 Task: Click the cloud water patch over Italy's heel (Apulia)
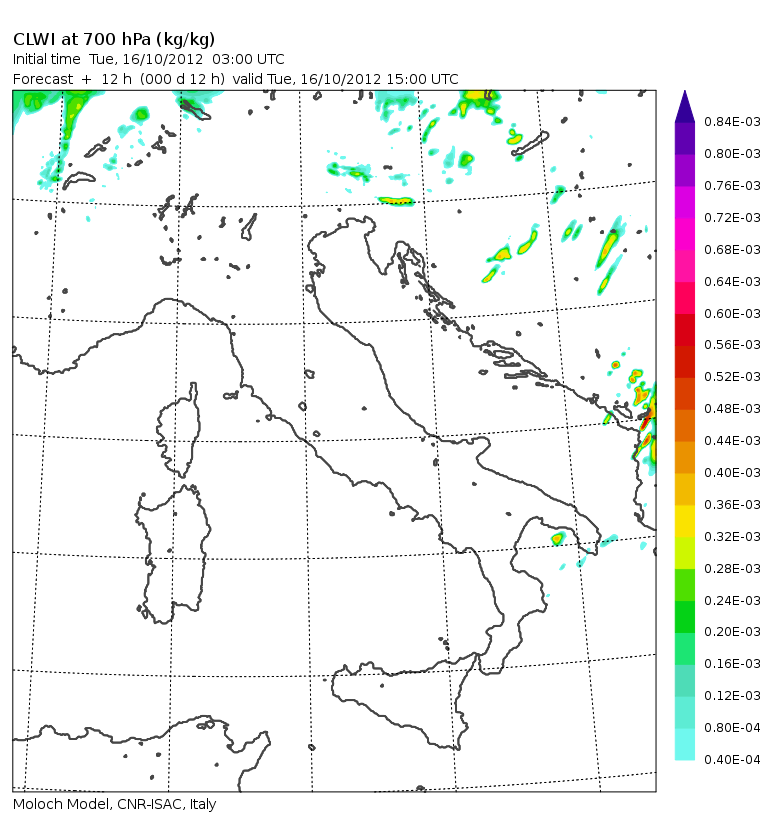click(558, 539)
